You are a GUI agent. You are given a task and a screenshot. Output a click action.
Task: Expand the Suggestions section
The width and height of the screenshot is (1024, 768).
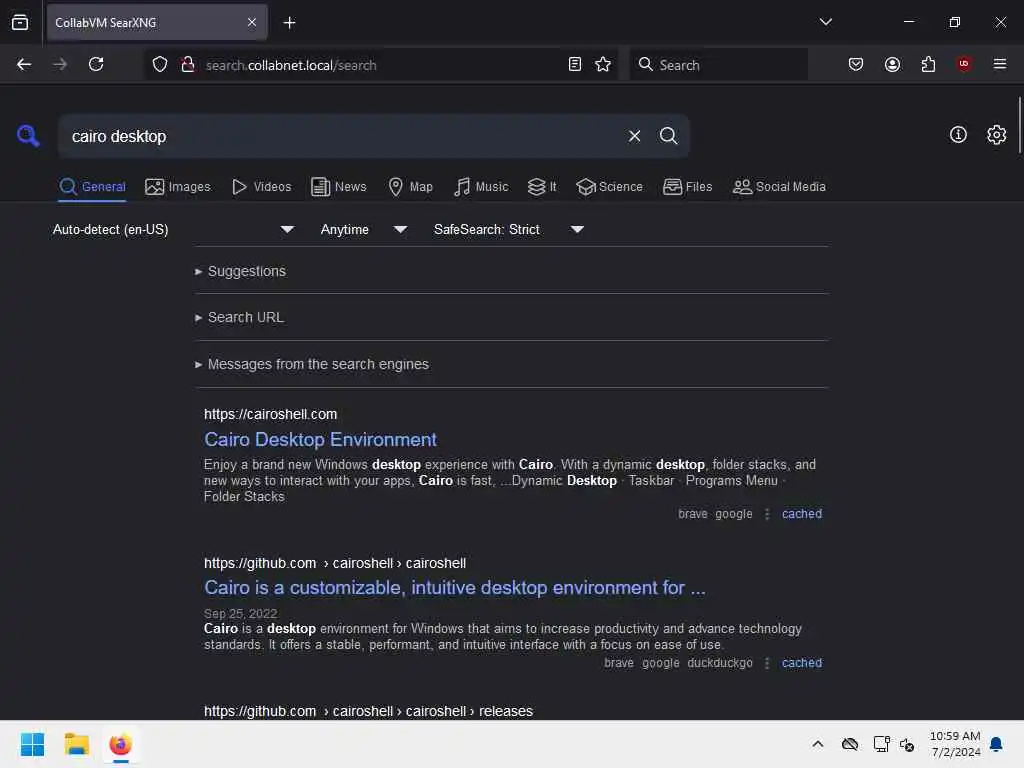click(x=240, y=271)
